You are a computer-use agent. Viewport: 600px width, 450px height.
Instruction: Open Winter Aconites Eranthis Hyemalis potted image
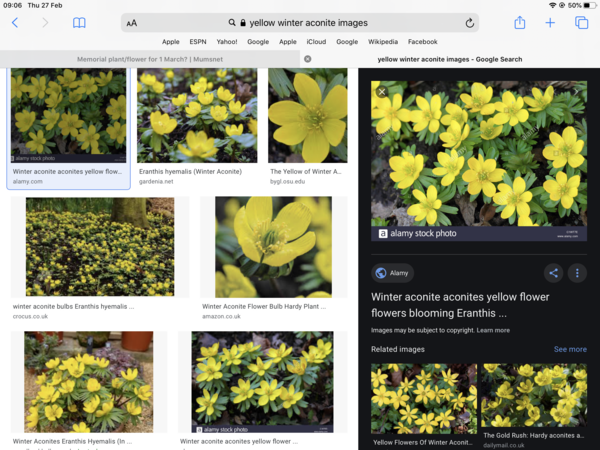[89, 382]
